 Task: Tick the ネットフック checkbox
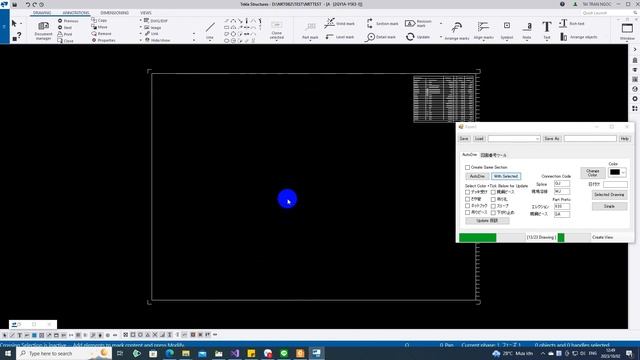467,206
